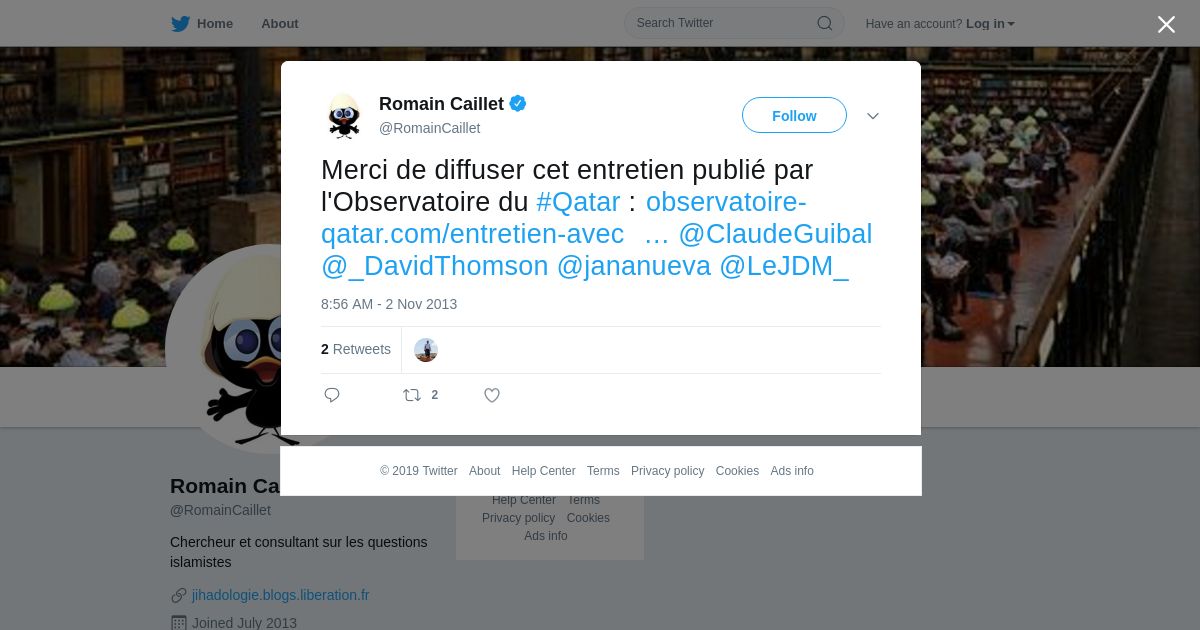Click the Twitter bird logo icon
The width and height of the screenshot is (1200, 630).
point(180,24)
